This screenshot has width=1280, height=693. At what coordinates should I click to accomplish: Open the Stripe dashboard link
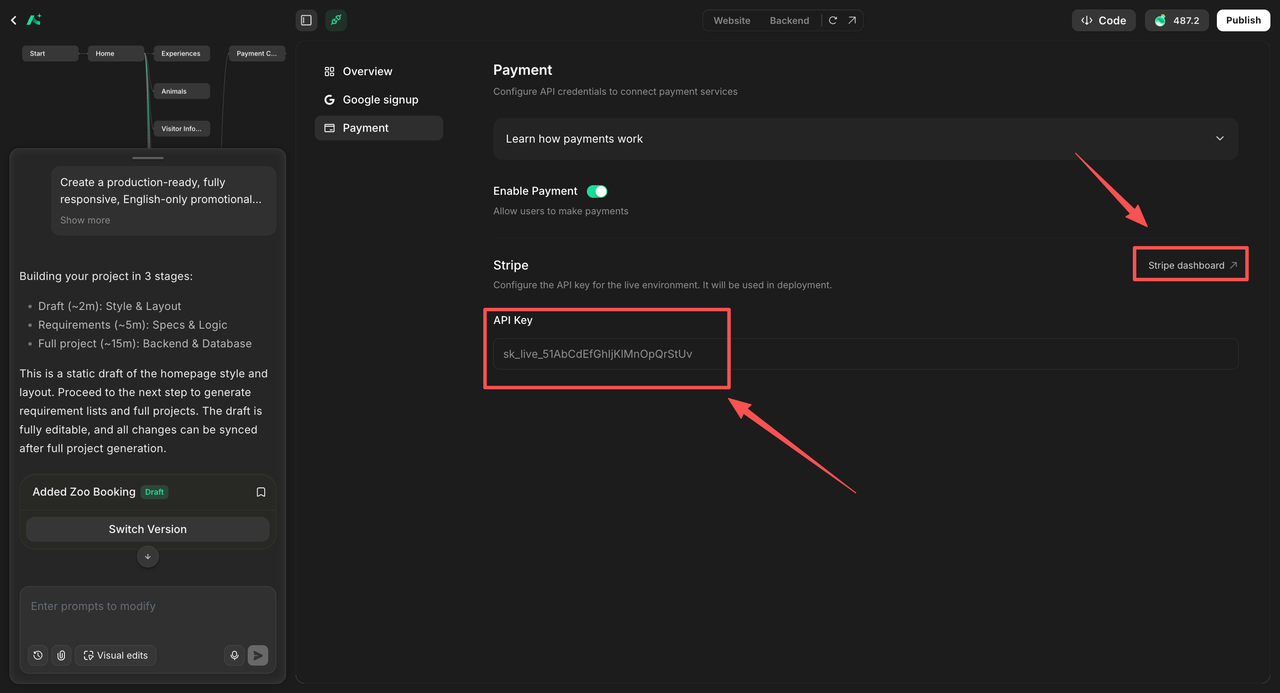click(1192, 265)
